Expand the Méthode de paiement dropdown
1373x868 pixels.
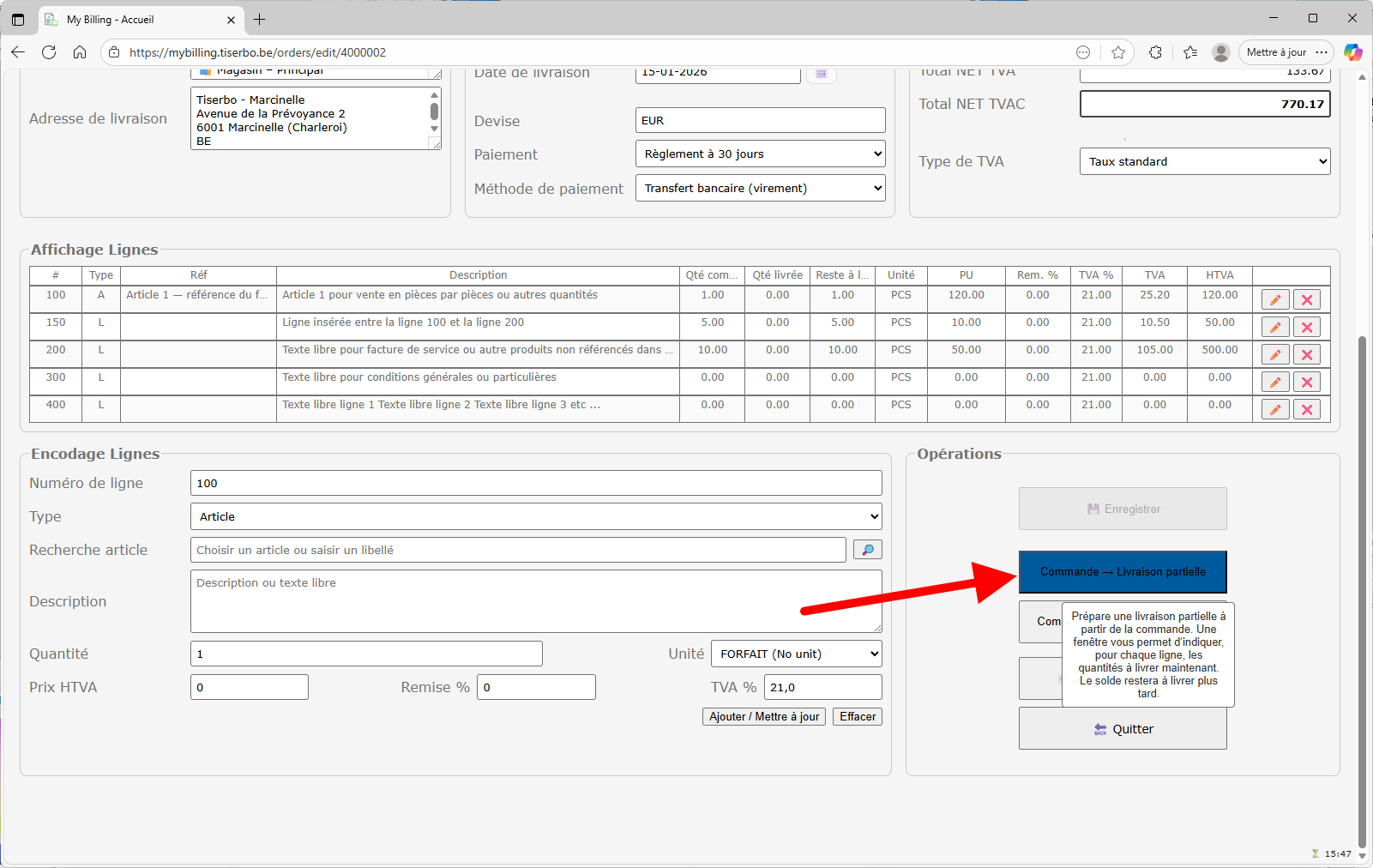tap(760, 189)
